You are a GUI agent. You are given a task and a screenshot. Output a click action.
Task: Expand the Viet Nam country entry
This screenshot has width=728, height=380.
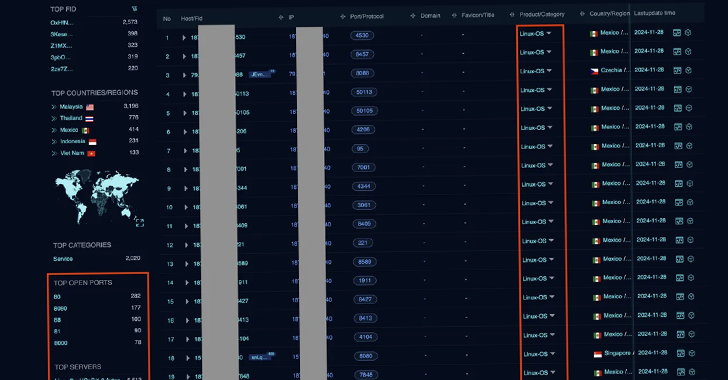coord(54,153)
